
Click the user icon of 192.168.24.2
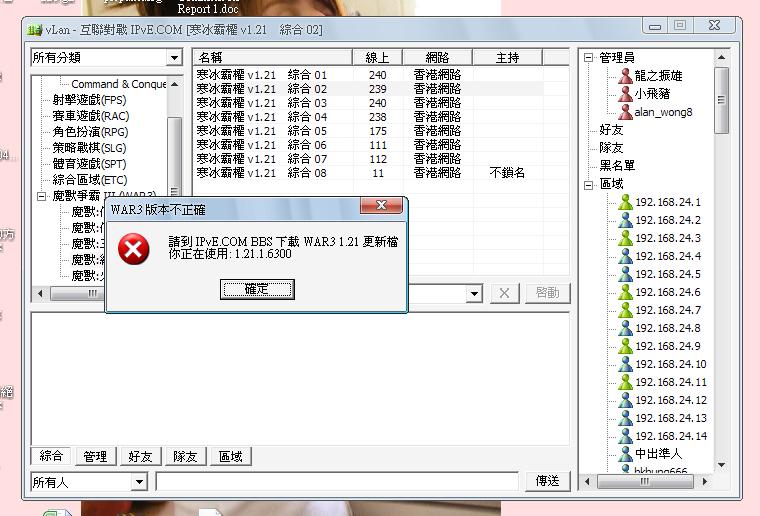[x=625, y=220]
